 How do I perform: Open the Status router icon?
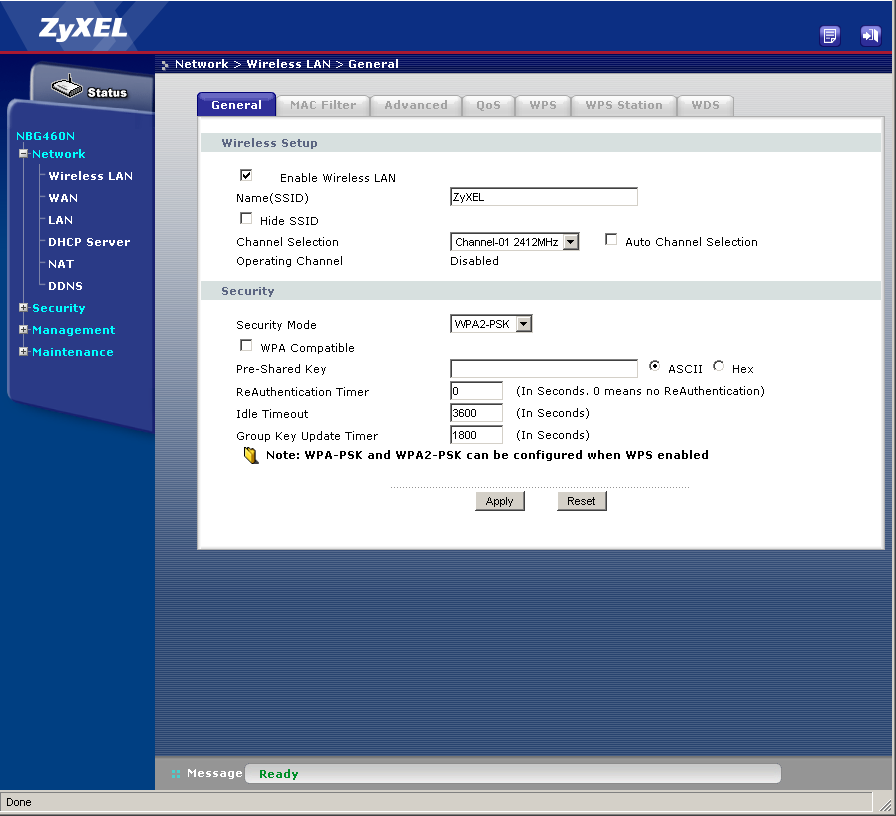[68, 89]
